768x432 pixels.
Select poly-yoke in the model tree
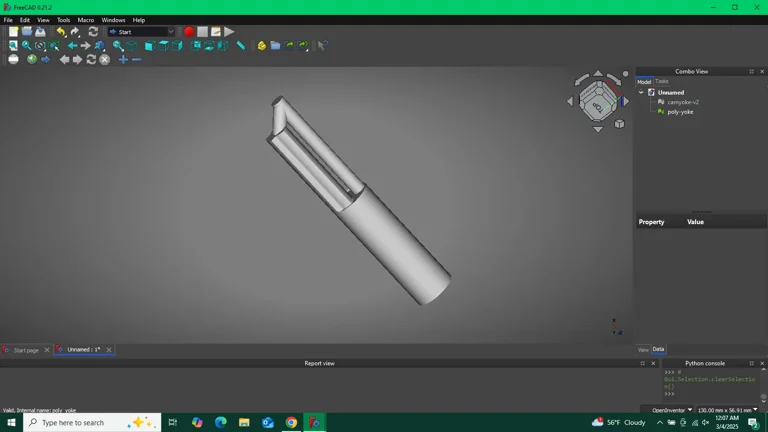(x=680, y=112)
